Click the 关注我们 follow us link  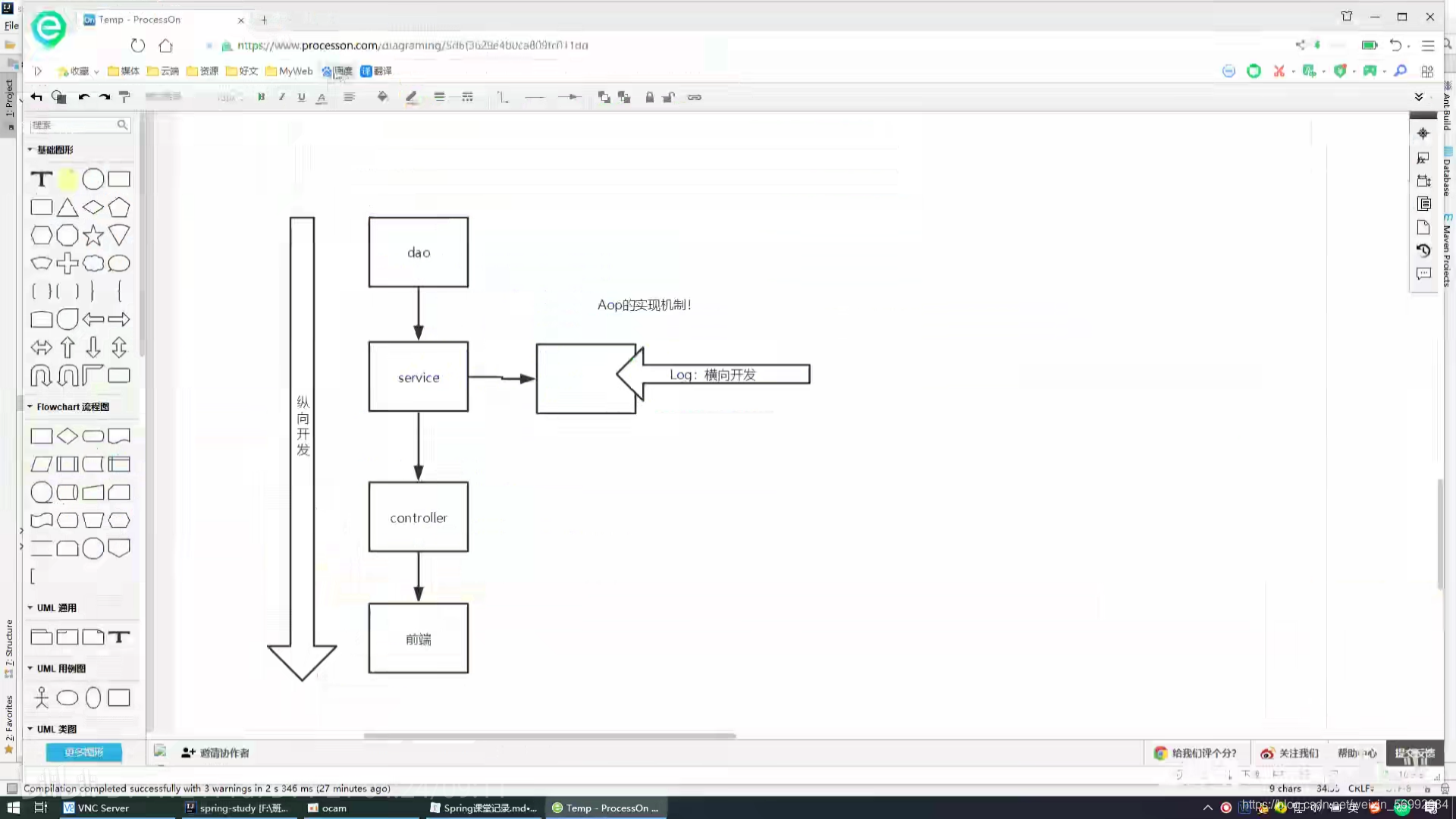1289,753
